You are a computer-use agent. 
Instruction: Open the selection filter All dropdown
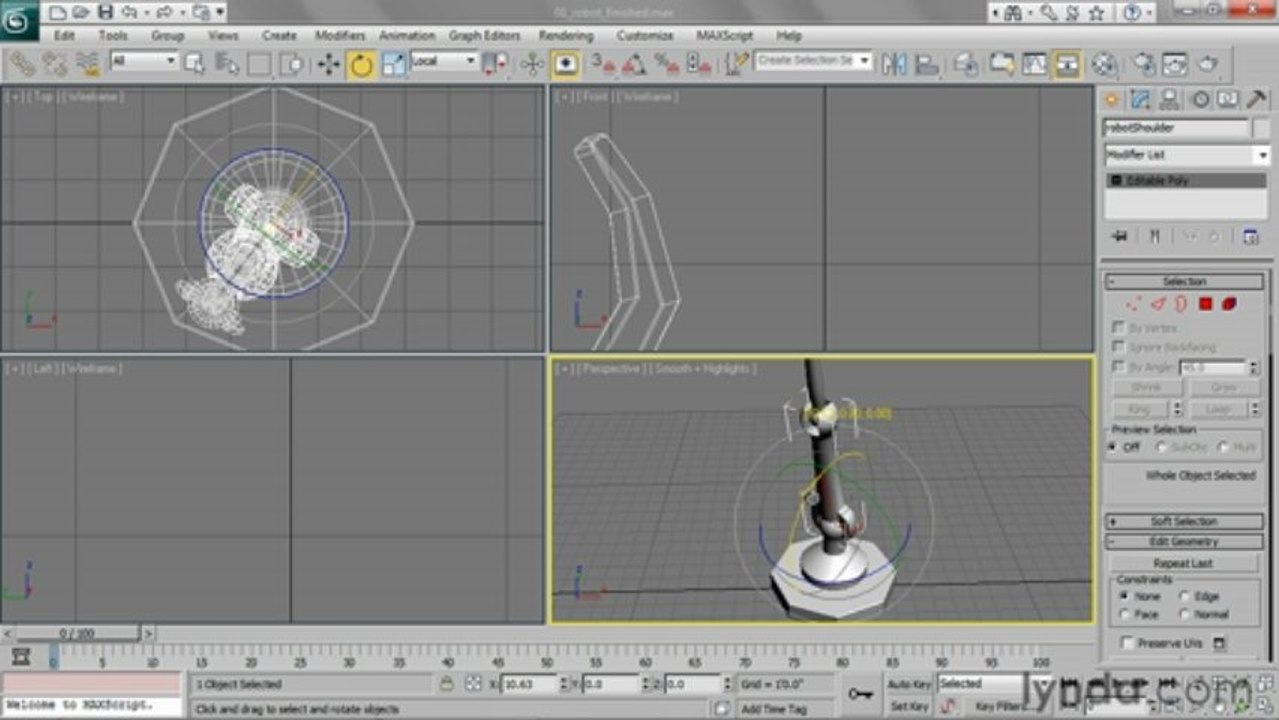click(144, 61)
